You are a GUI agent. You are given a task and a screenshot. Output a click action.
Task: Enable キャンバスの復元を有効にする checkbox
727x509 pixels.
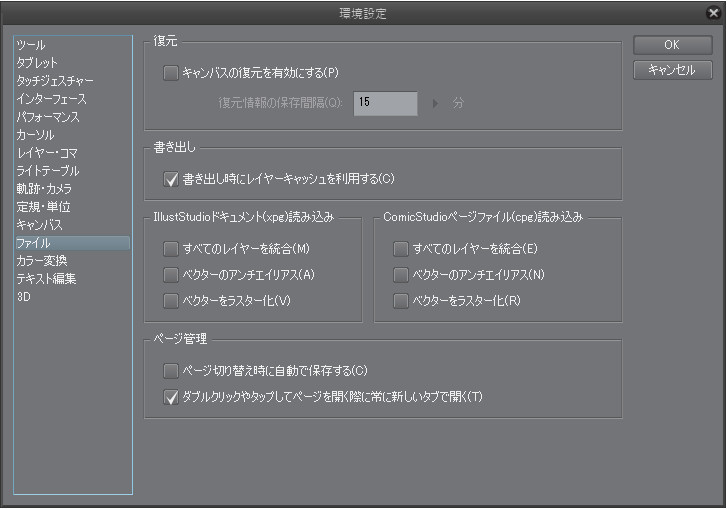pyautogui.click(x=171, y=73)
